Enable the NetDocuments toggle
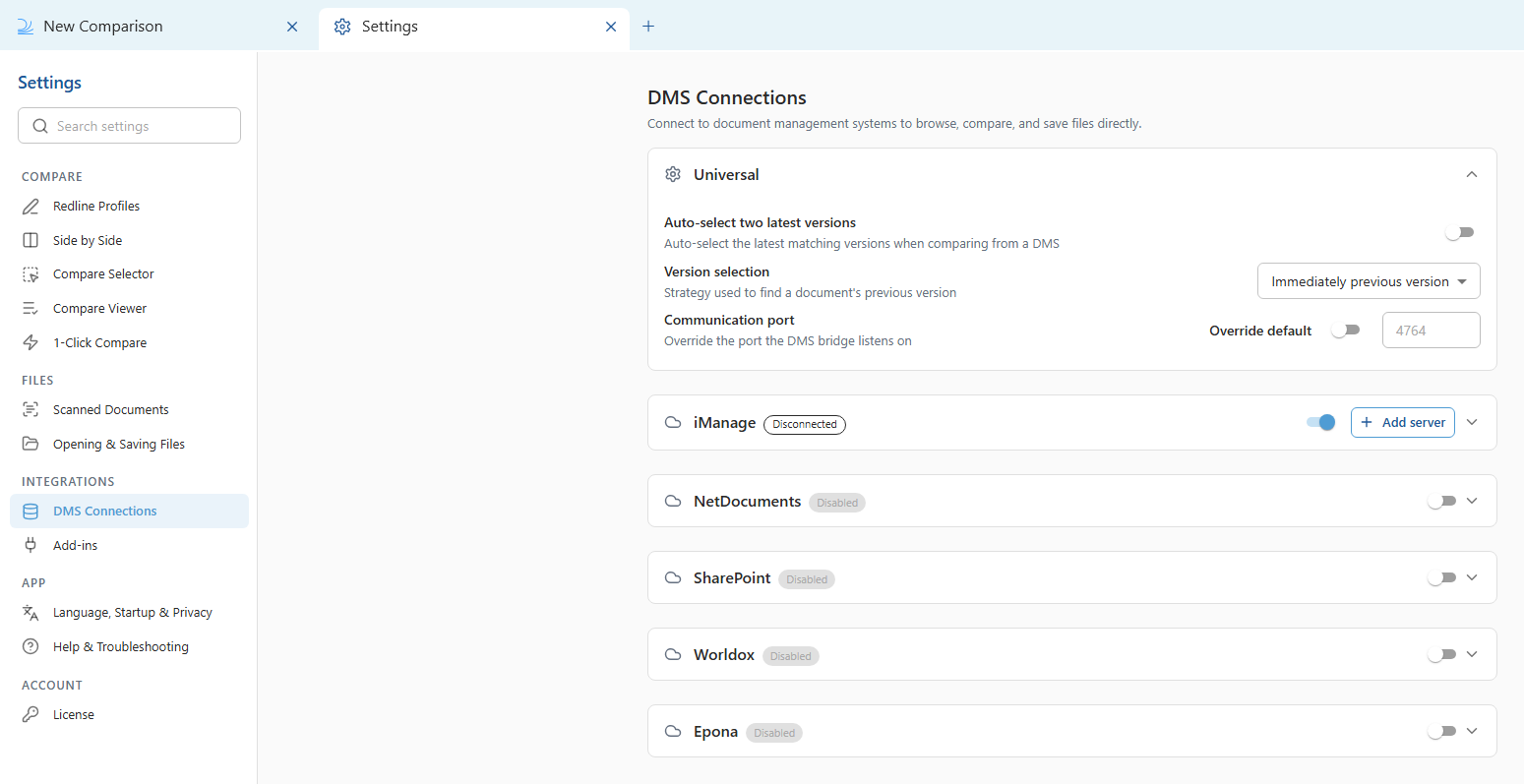1524x784 pixels. tap(1441, 501)
